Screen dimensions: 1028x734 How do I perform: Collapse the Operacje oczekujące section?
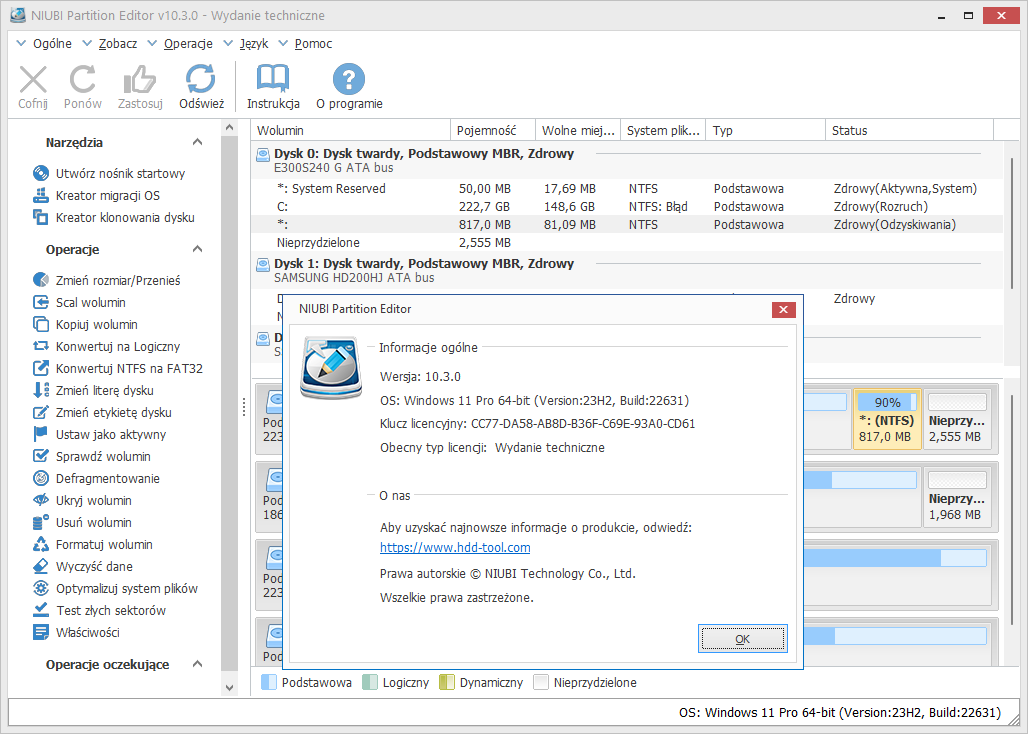click(197, 664)
